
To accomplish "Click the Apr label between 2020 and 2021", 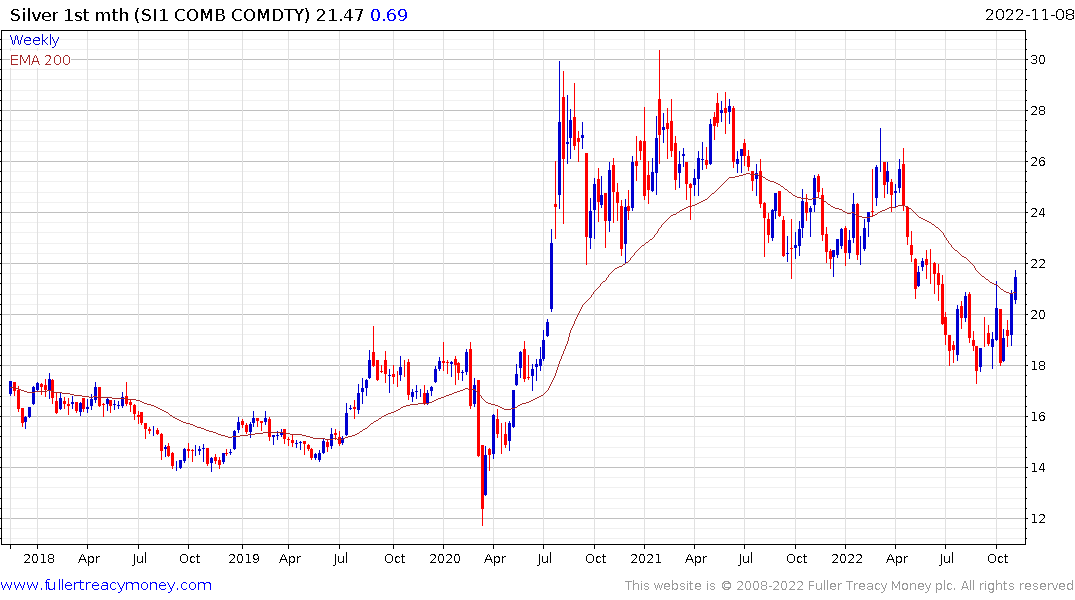I will coord(495,559).
